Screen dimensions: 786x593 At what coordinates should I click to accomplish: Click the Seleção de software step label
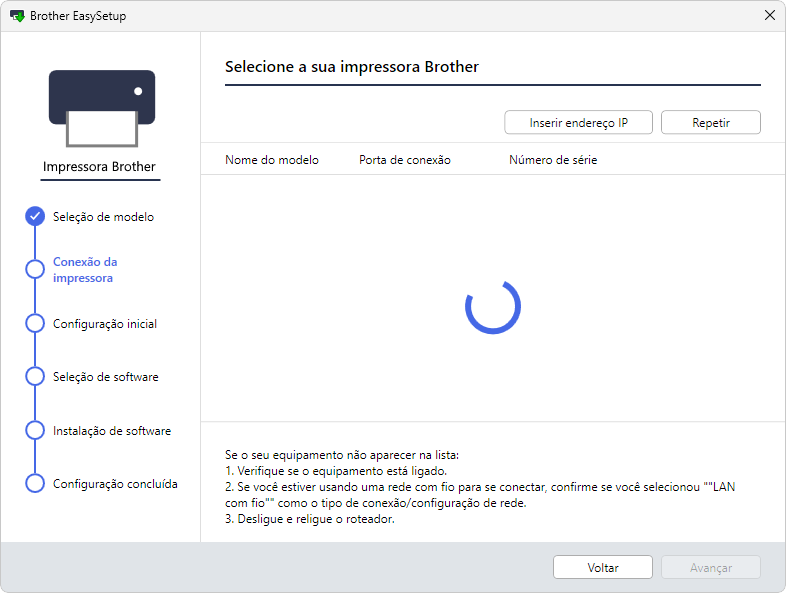click(x=106, y=377)
